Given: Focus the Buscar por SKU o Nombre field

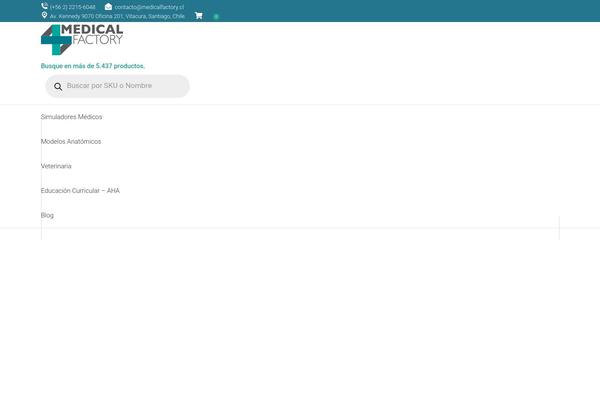Looking at the screenshot, I should (117, 86).
